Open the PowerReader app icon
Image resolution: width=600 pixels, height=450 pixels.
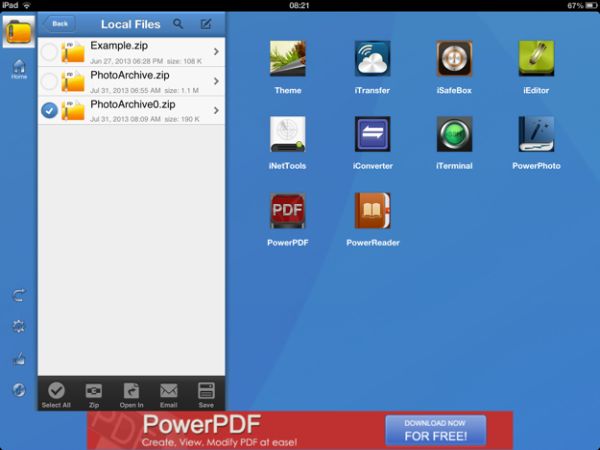[x=372, y=211]
